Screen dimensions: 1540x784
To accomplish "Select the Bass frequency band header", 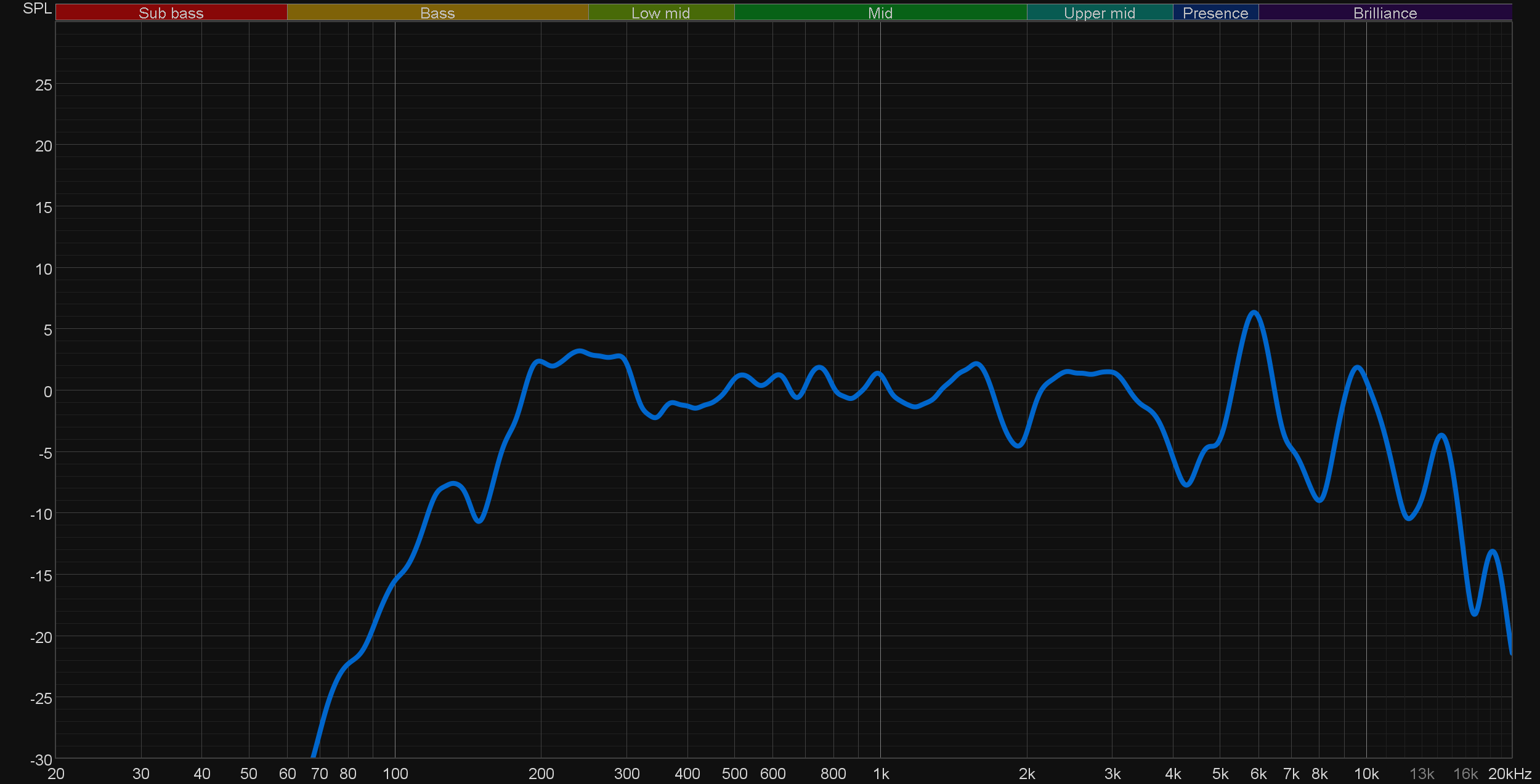I will [x=437, y=13].
